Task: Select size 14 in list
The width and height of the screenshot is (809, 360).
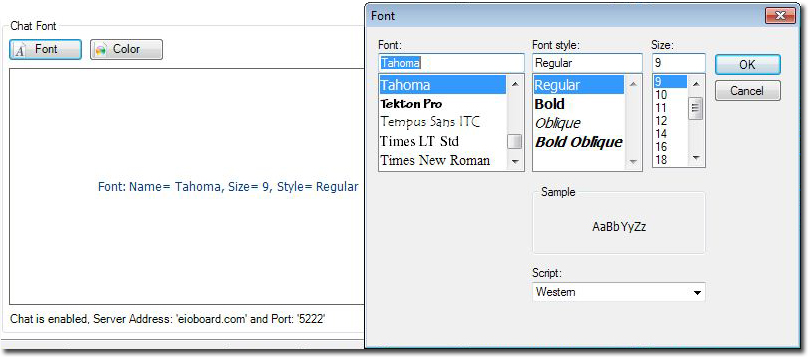Action: 670,134
